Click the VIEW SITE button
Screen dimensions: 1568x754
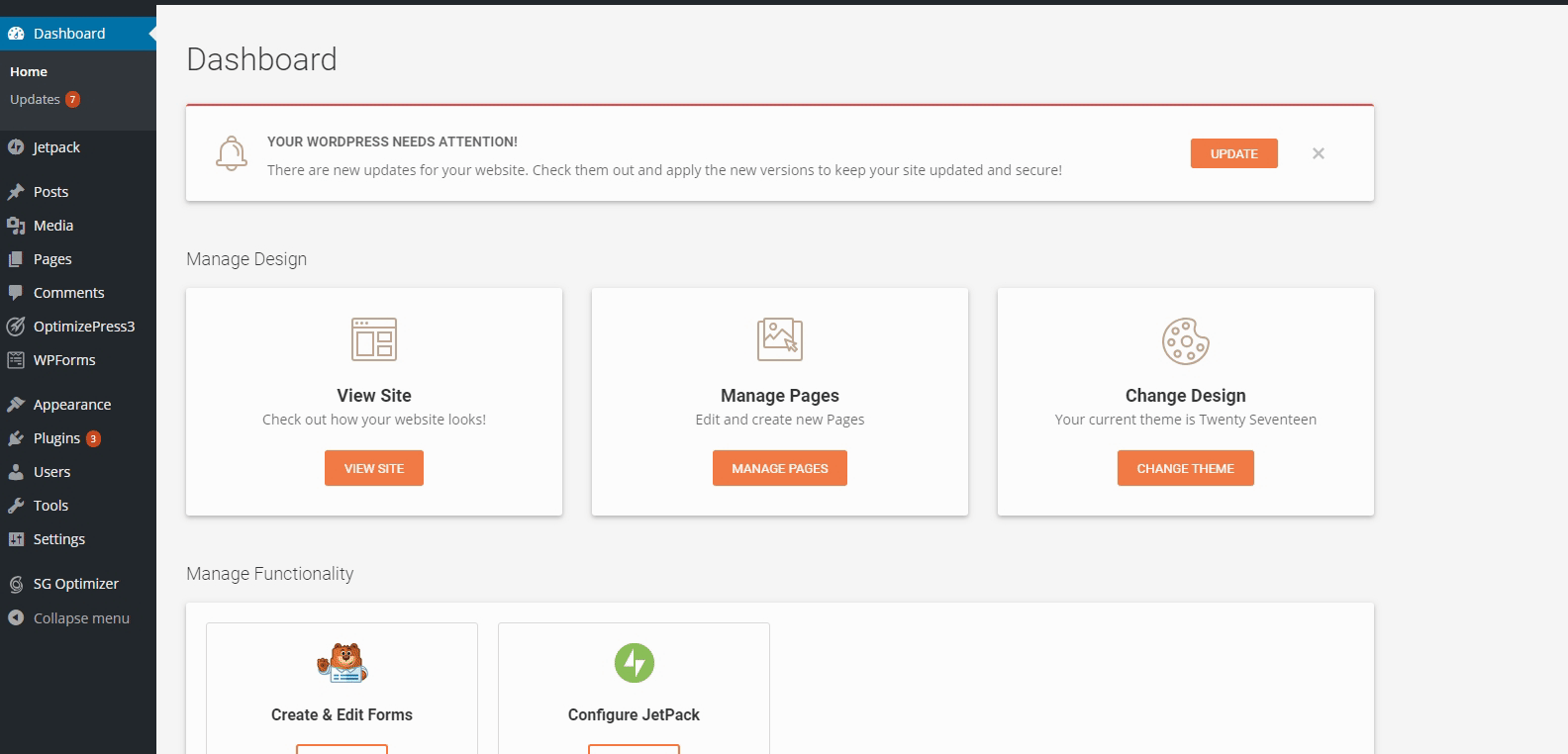click(x=374, y=468)
